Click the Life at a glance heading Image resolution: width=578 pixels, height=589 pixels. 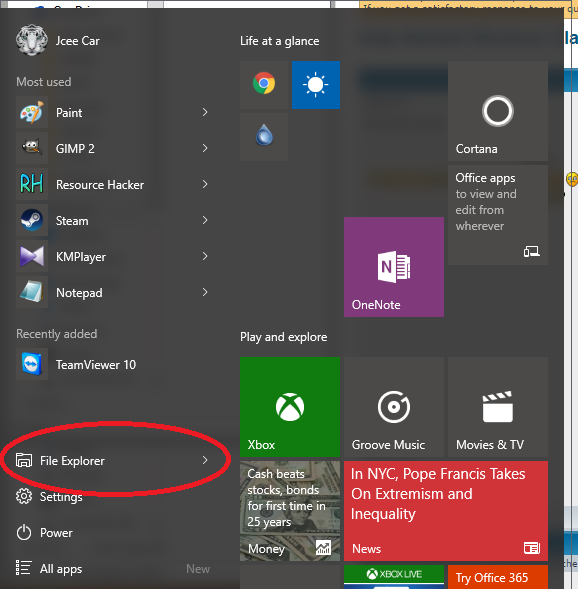pos(279,41)
